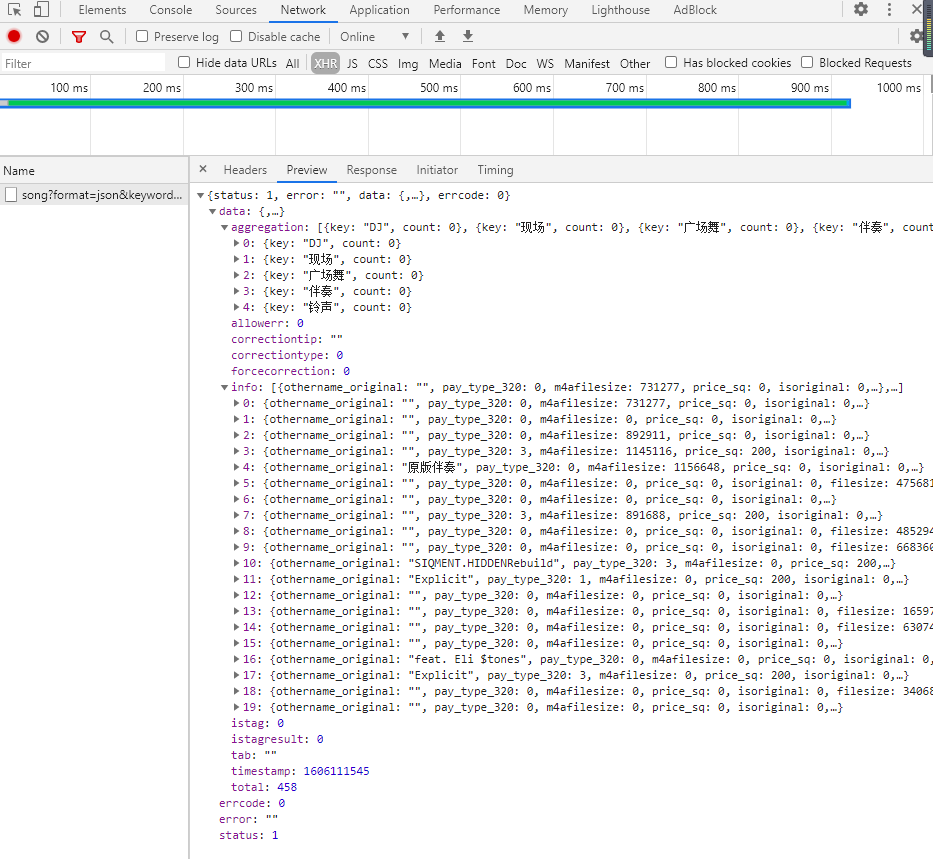The width and height of the screenshot is (933, 859).
Task: Open network search magnifier icon
Action: [107, 37]
